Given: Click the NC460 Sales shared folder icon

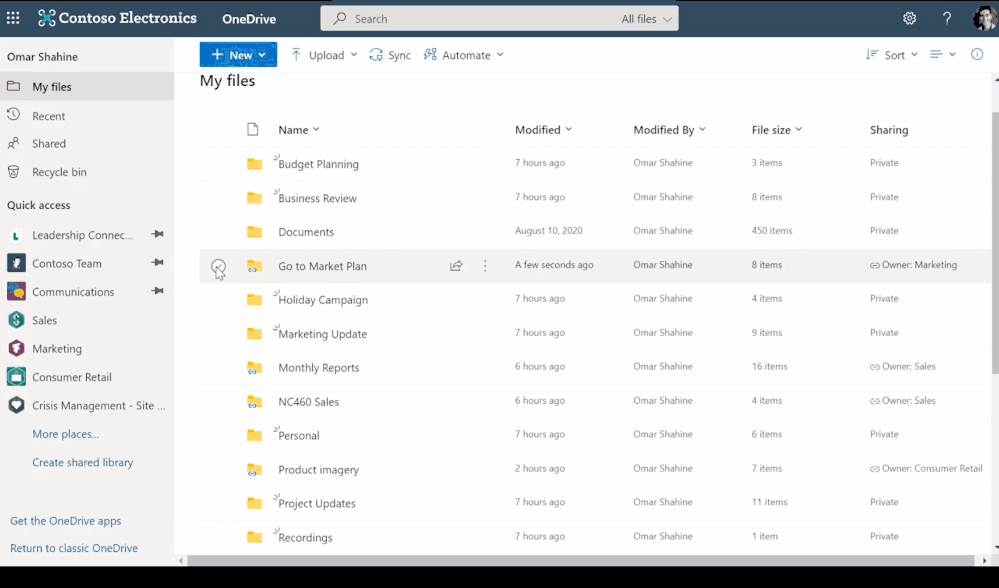Looking at the screenshot, I should click(x=254, y=402).
